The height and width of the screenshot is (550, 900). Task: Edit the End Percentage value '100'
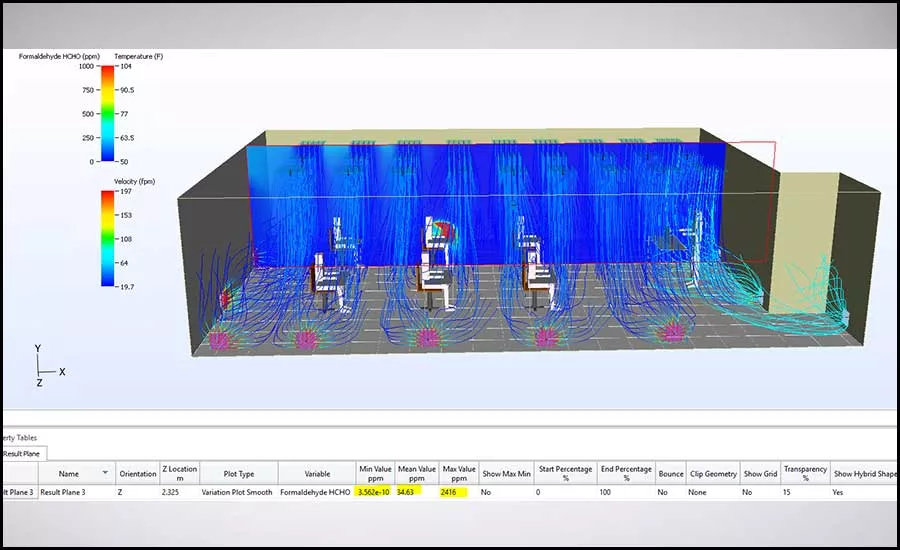[626, 492]
